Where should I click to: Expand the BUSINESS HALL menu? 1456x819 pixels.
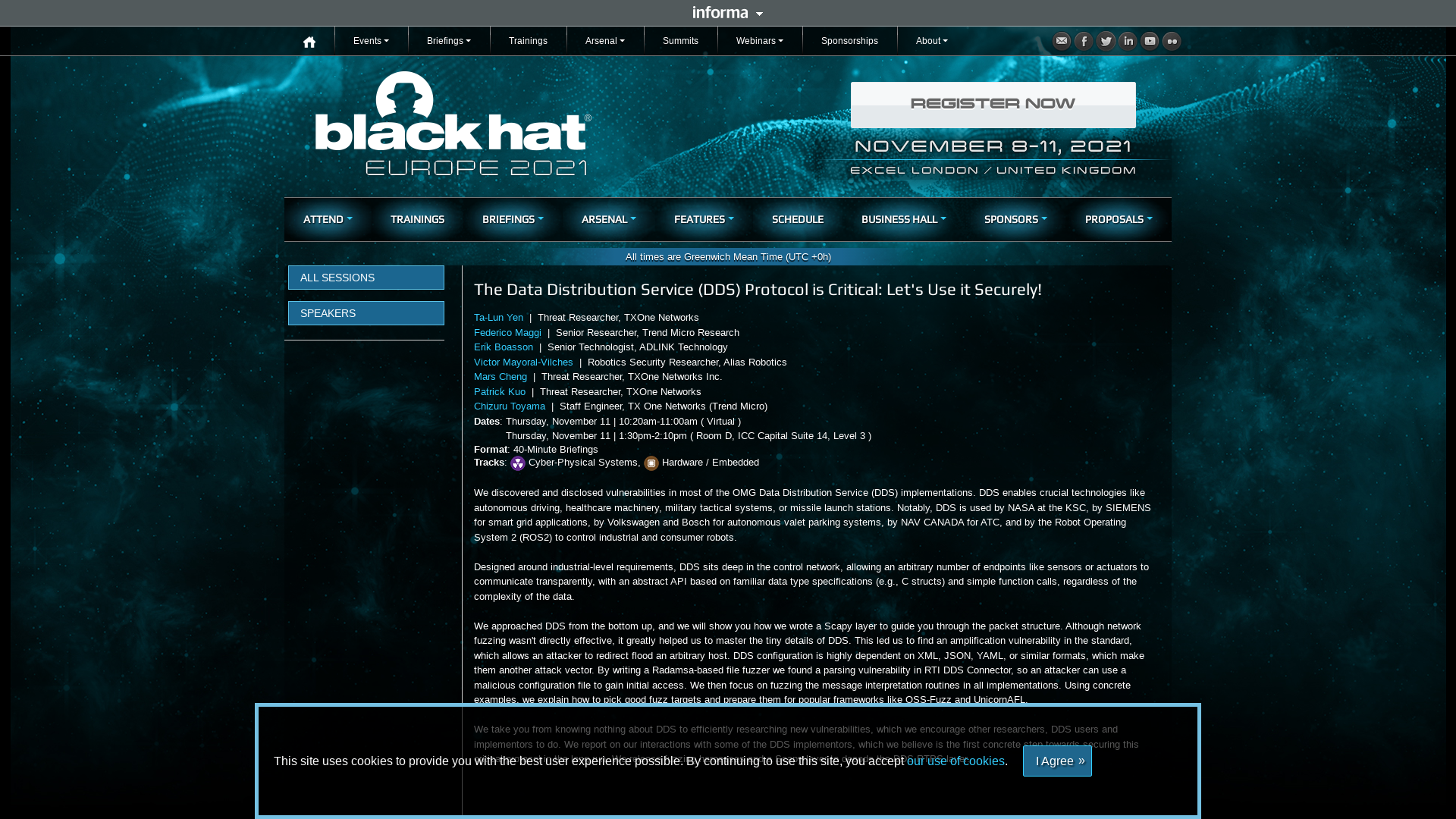[904, 219]
